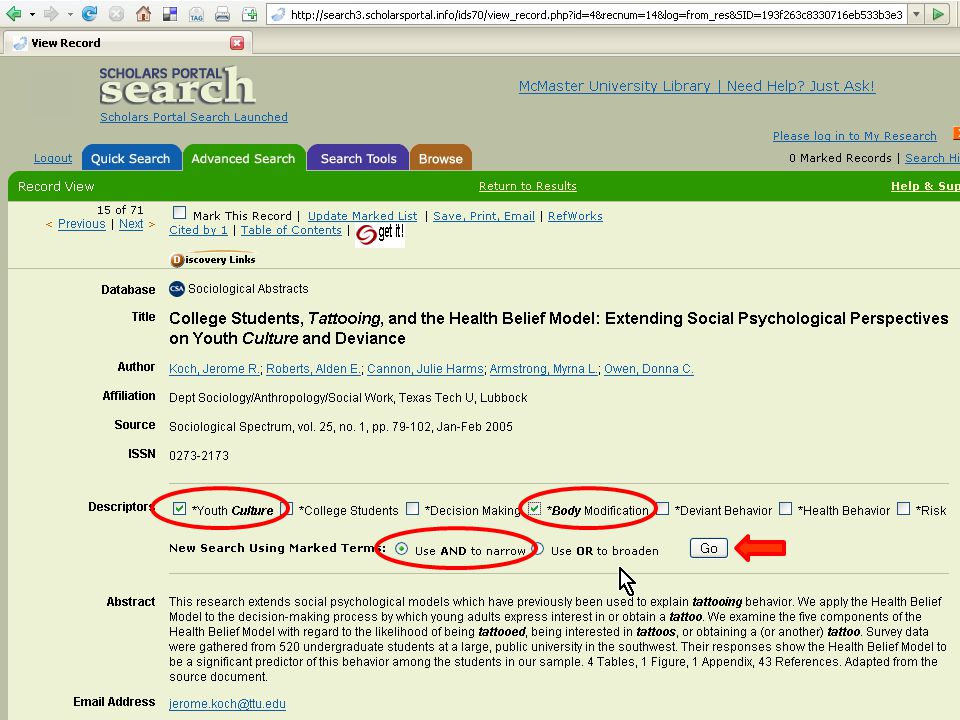Screen dimensions: 960x720
Task: Go to the Previous record link
Action: coord(81,224)
